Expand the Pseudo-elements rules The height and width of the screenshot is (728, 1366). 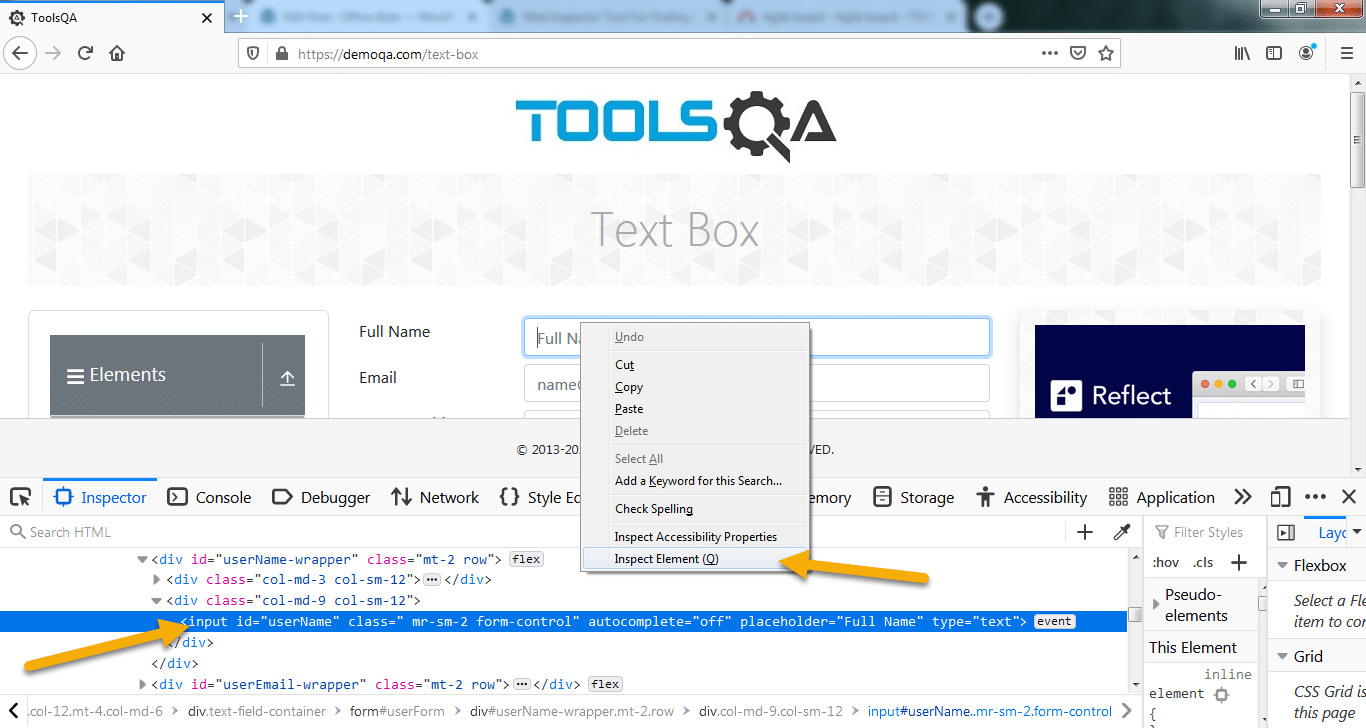point(1157,604)
